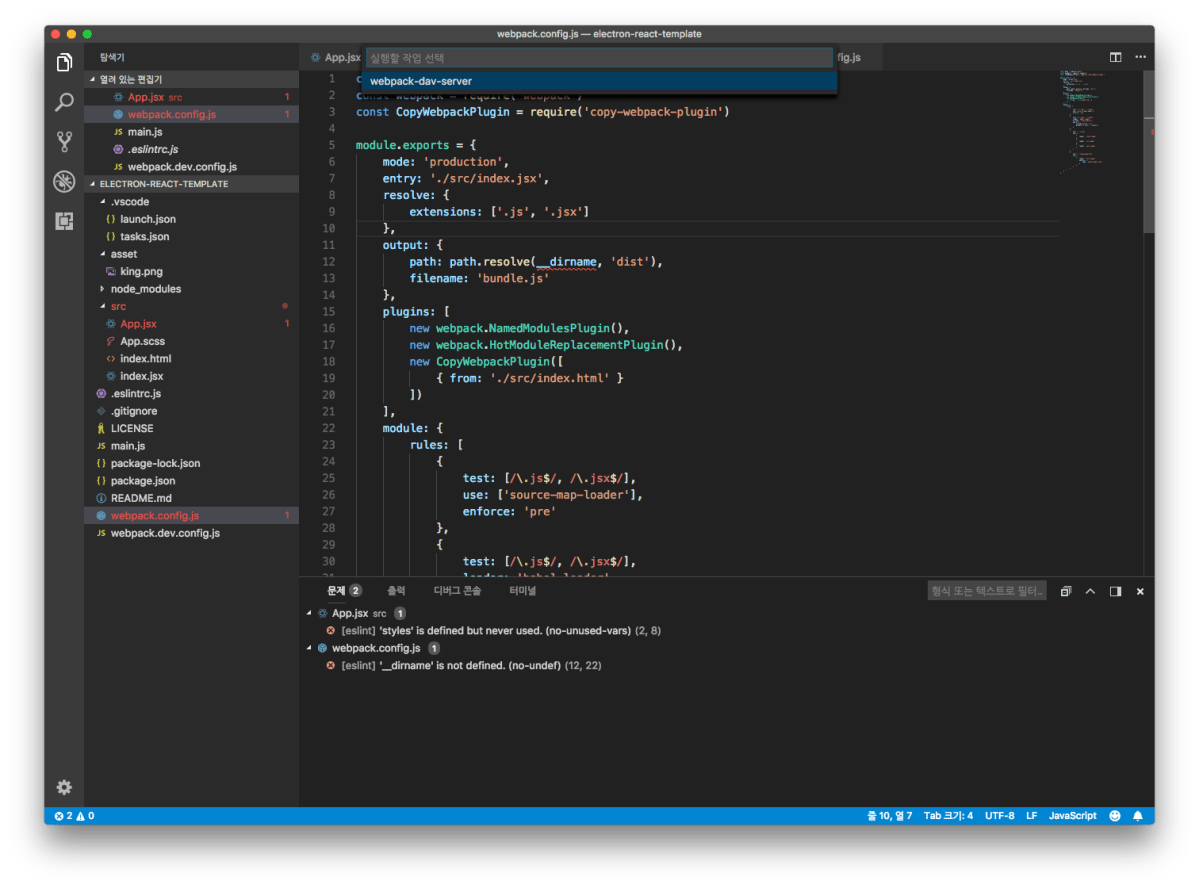Open the Explorer view in activity bar
The height and width of the screenshot is (888, 1199).
64,63
